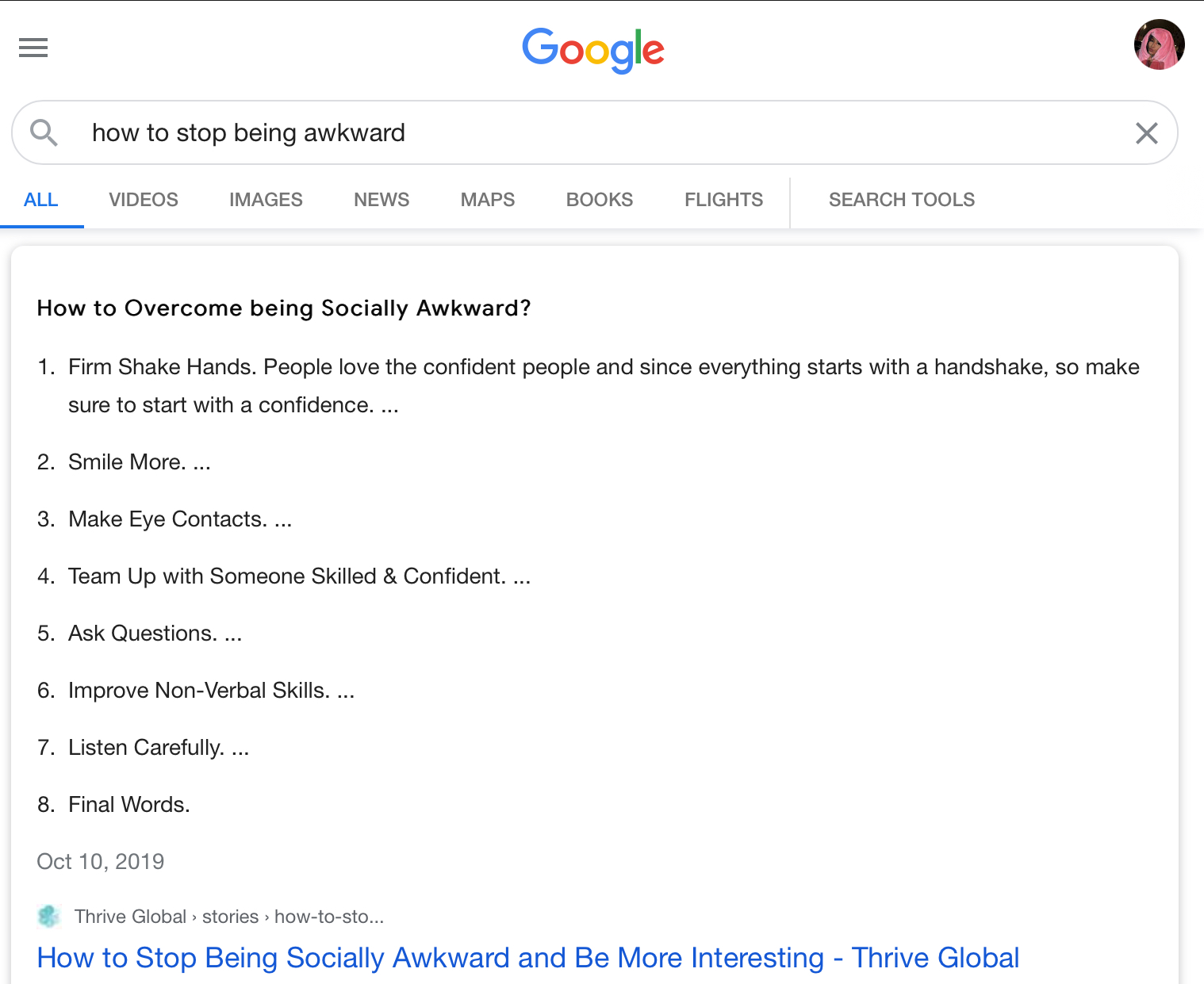Click the Thrive Global breadcrumb URL

coord(229,917)
